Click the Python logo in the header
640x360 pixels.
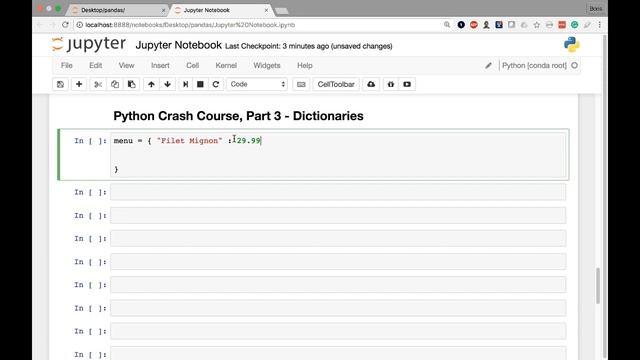tap(571, 44)
